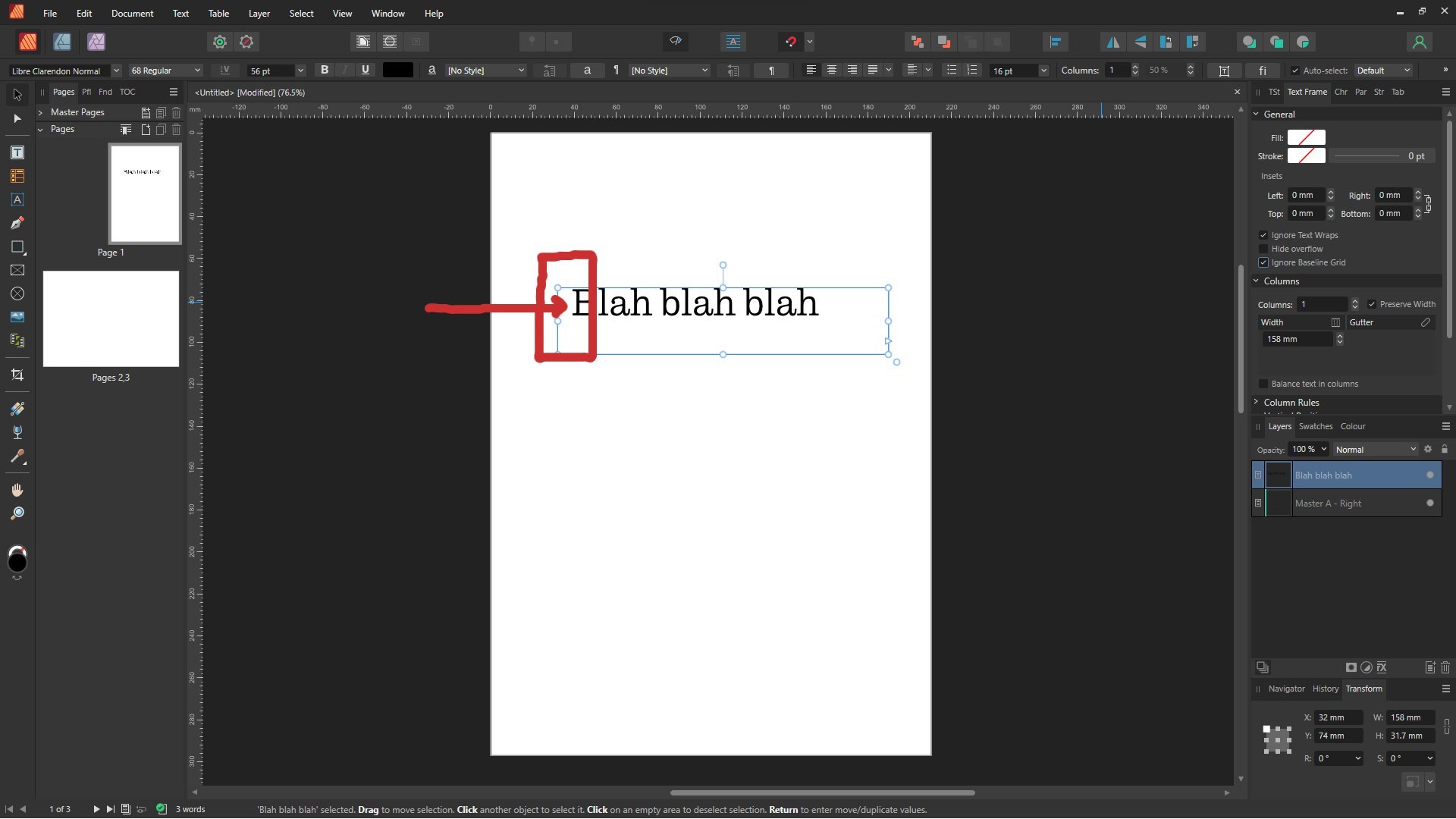
Task: Expand Column Rules section
Action: click(1256, 403)
